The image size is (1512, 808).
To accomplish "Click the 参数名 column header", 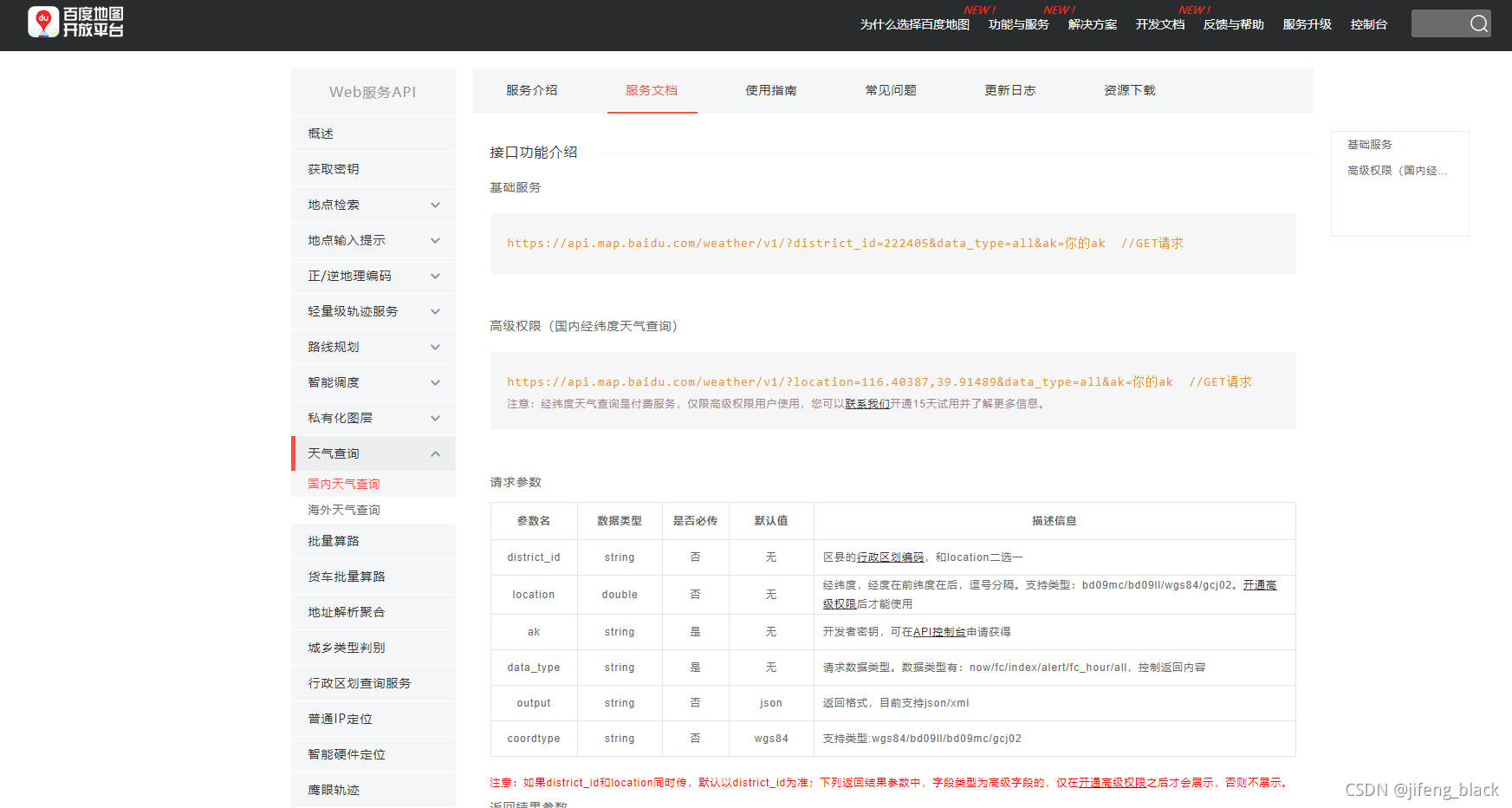I will tap(534, 521).
